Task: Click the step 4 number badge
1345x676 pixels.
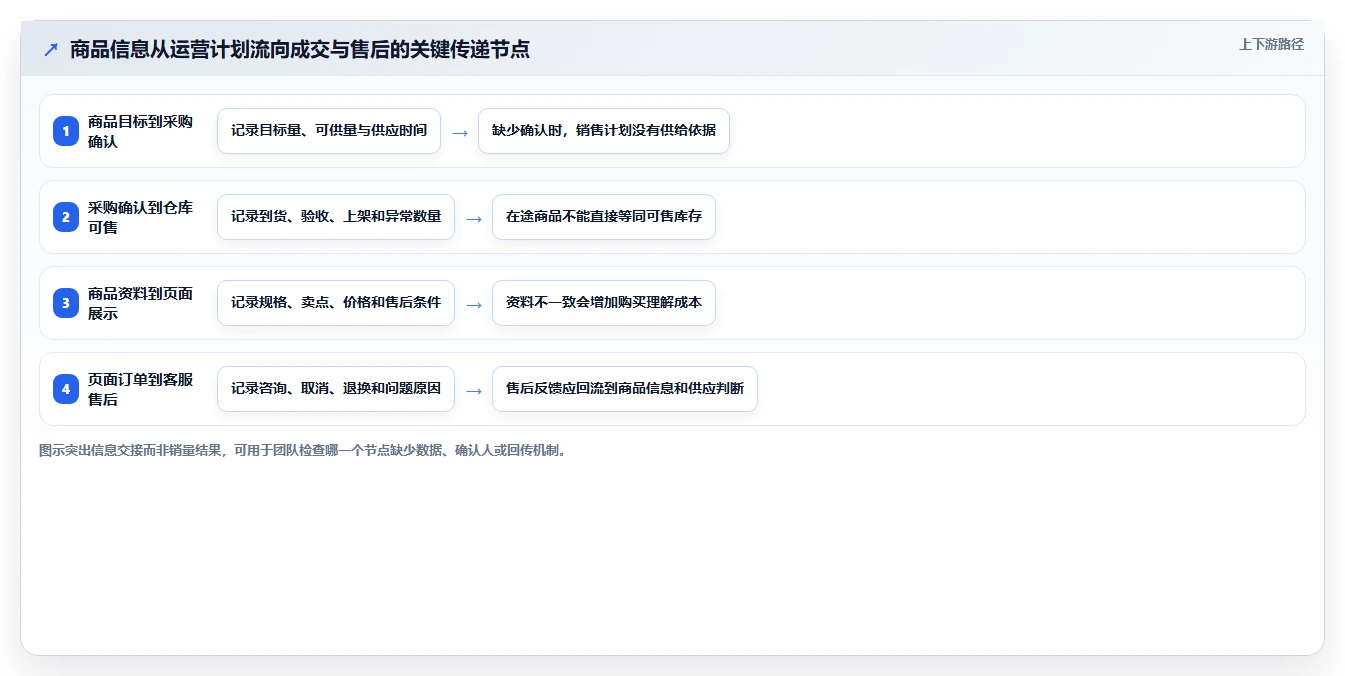Action: tap(66, 389)
